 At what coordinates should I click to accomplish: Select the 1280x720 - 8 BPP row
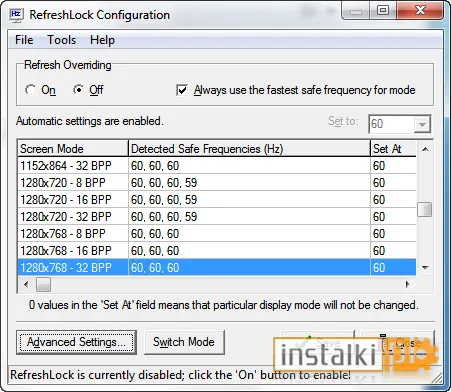tap(217, 183)
